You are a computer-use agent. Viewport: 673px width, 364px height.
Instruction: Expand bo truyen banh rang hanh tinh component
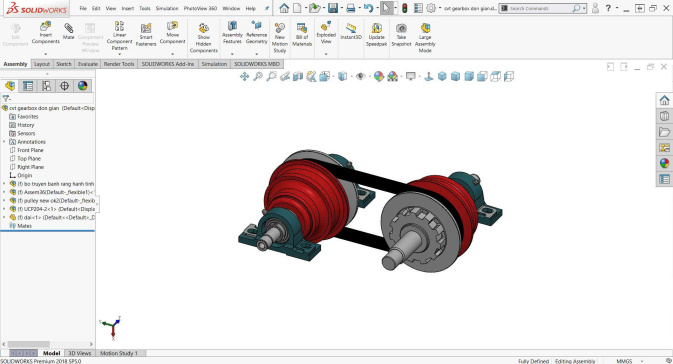tap(4, 184)
